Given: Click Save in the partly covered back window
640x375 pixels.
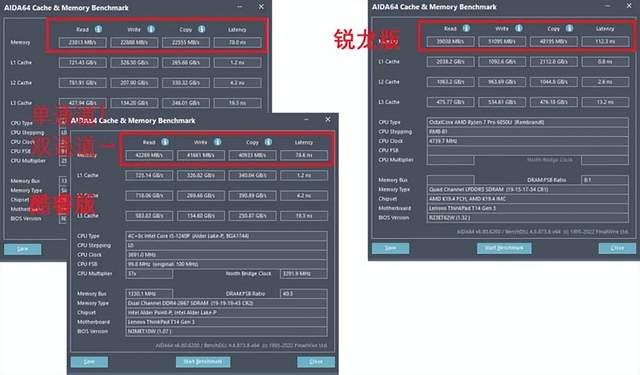Looking at the screenshot, I should 23,249.
